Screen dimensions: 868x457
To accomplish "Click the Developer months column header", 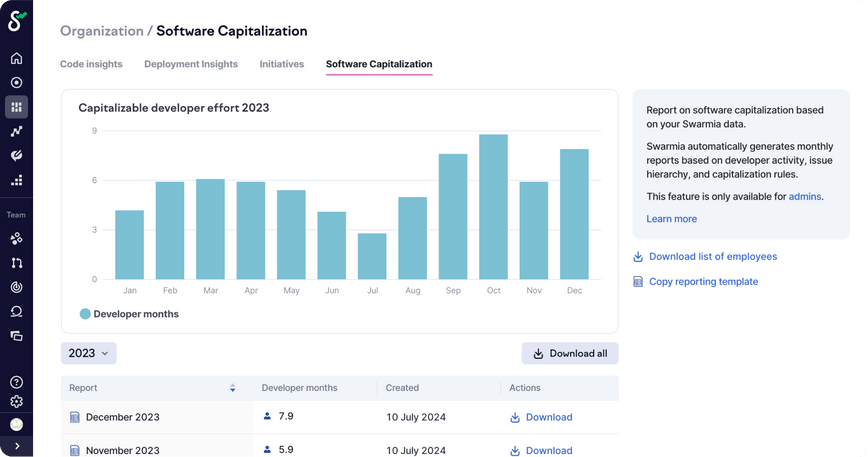I will (299, 388).
